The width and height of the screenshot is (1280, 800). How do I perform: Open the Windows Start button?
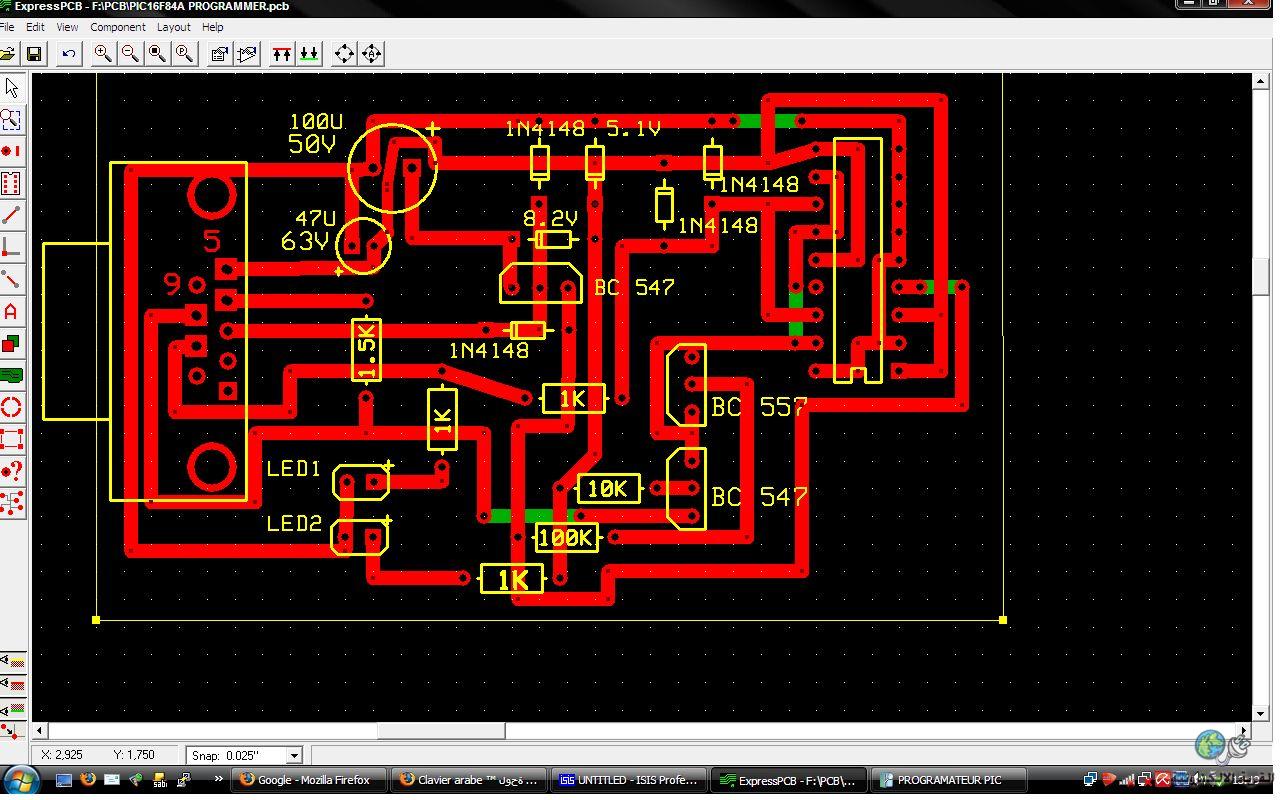(x=21, y=780)
